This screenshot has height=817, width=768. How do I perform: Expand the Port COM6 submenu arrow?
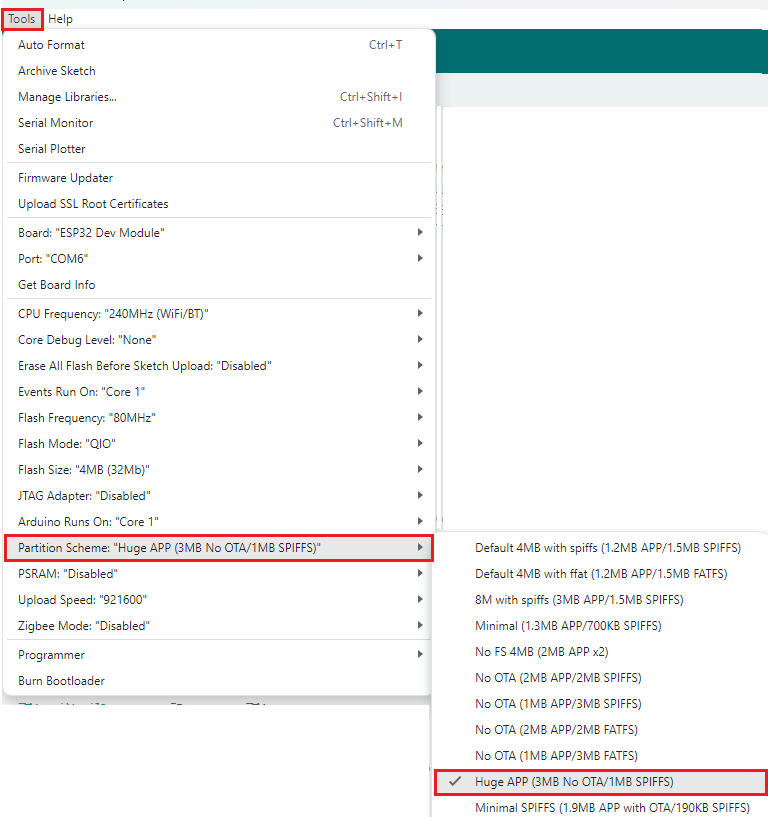tap(420, 258)
